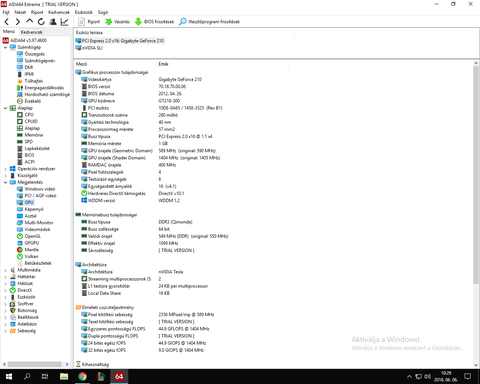The image size is (480, 384).
Task: Collapse the Megjelenítés tree node
Action: (5, 182)
